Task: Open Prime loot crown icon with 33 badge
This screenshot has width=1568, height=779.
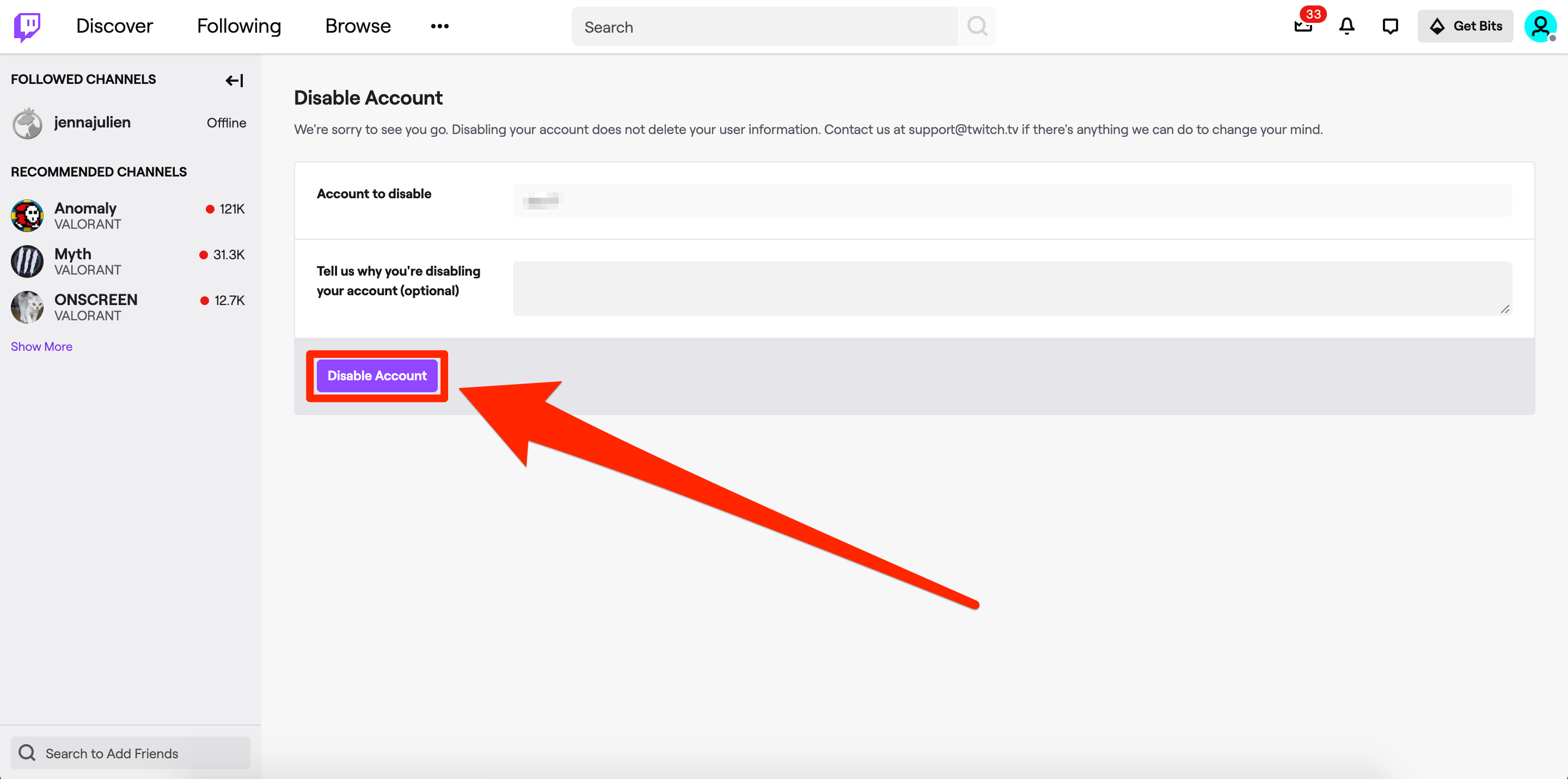Action: click(1303, 26)
